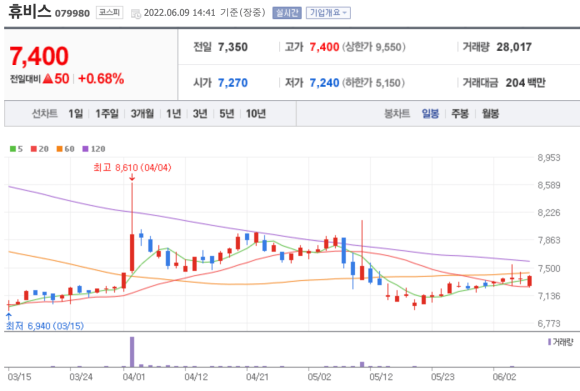Click the 05/23 date axis label
The height and width of the screenshot is (391, 580).
click(x=442, y=377)
